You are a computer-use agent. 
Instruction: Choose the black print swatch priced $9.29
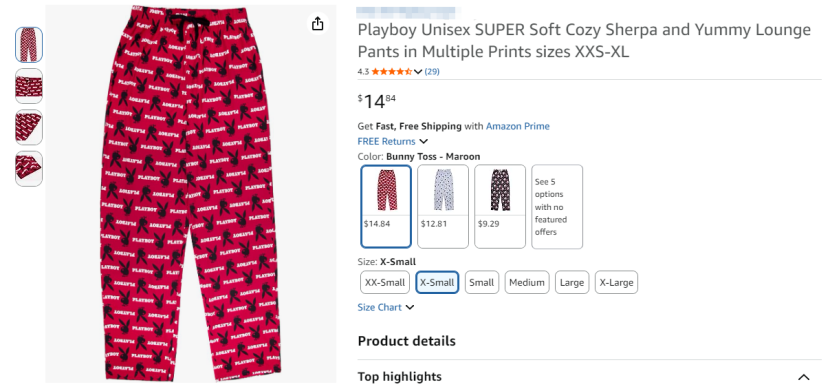point(500,206)
